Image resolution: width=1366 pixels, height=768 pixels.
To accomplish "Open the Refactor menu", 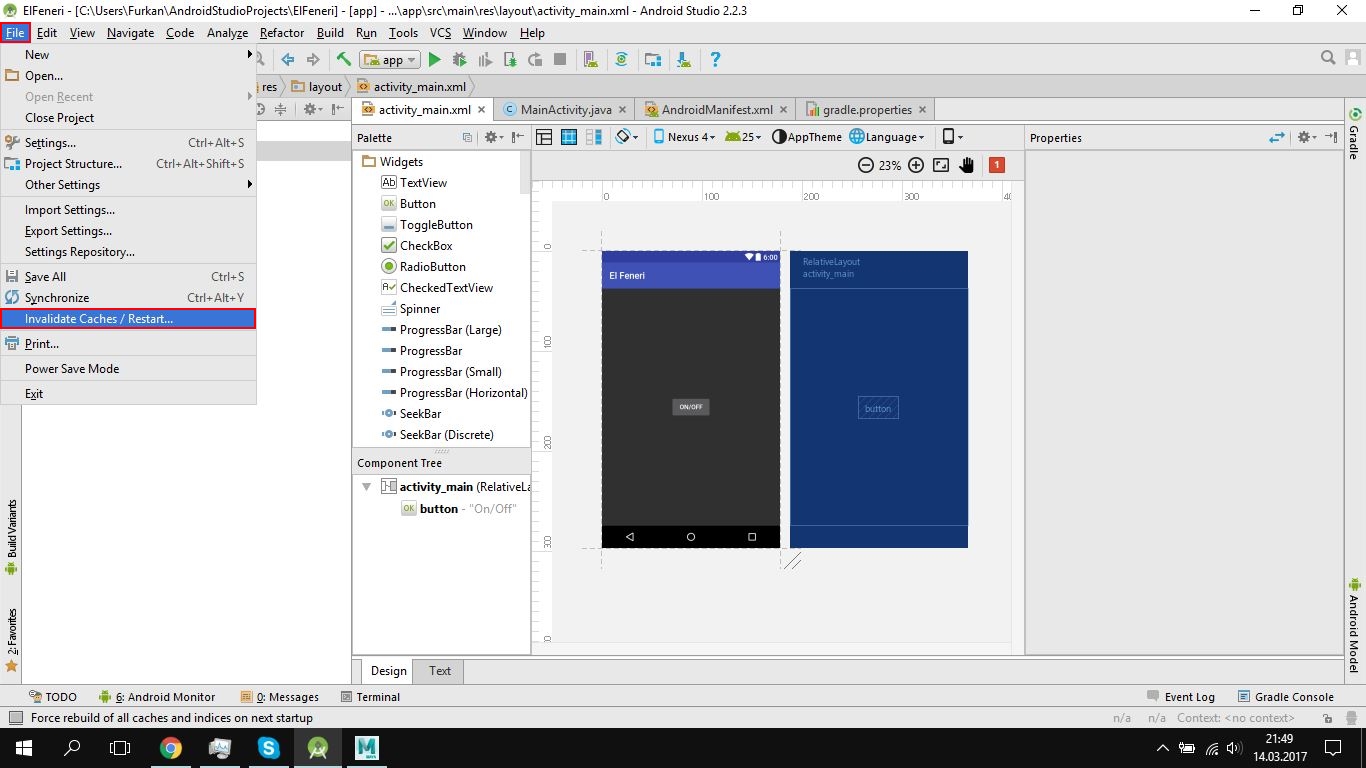I will pos(282,32).
